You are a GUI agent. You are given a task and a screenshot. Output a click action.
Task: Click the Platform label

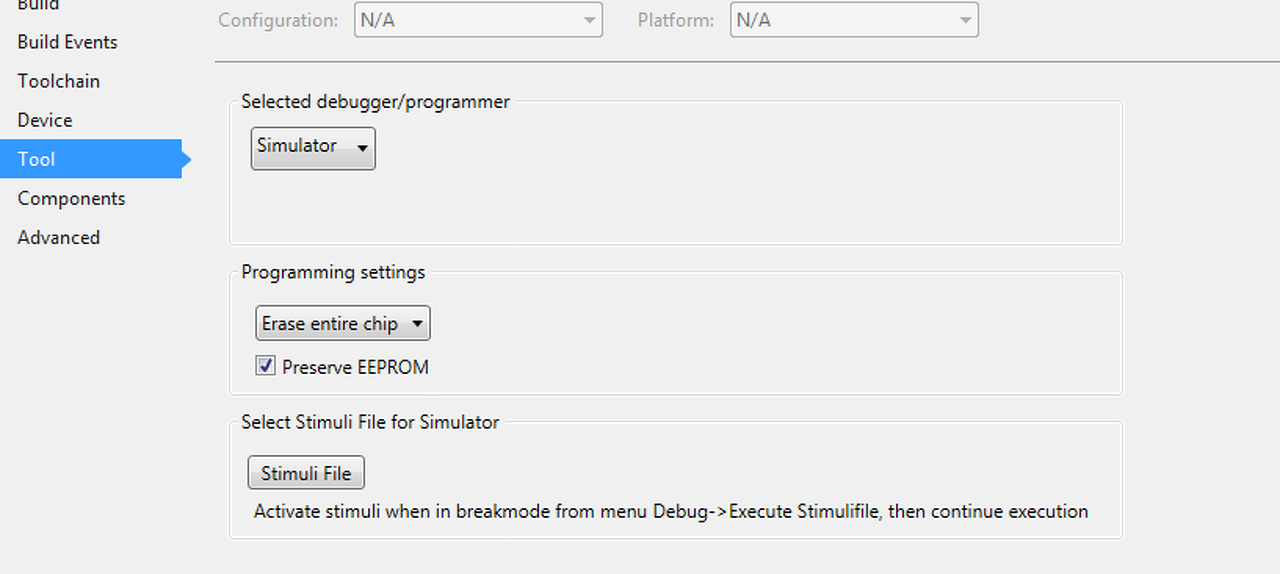tap(676, 20)
